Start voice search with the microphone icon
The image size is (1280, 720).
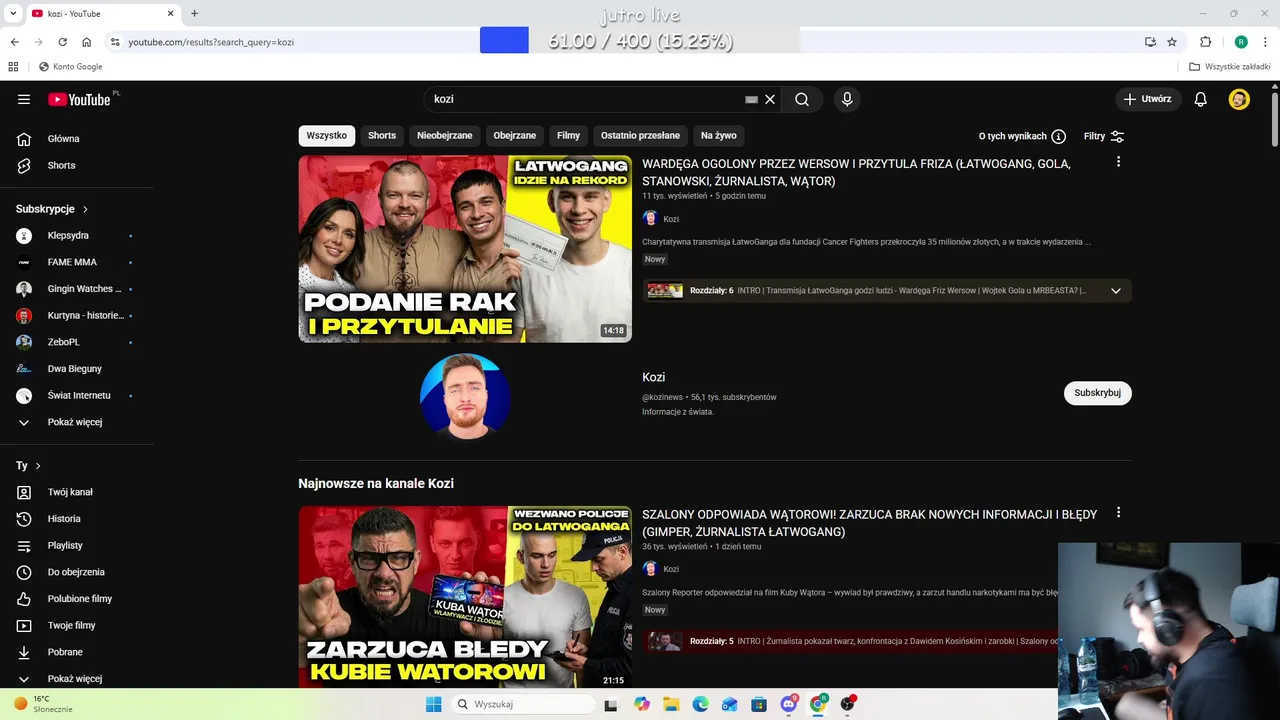847,99
